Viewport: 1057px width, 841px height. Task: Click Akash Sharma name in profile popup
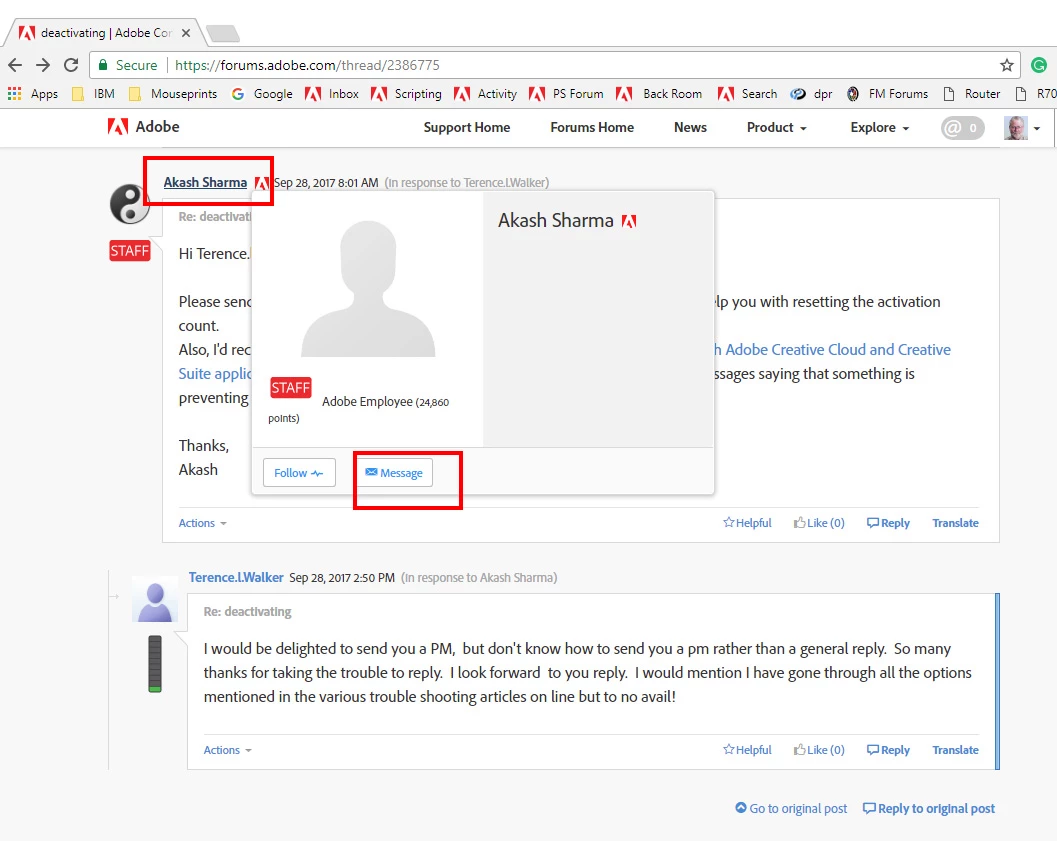coord(555,220)
